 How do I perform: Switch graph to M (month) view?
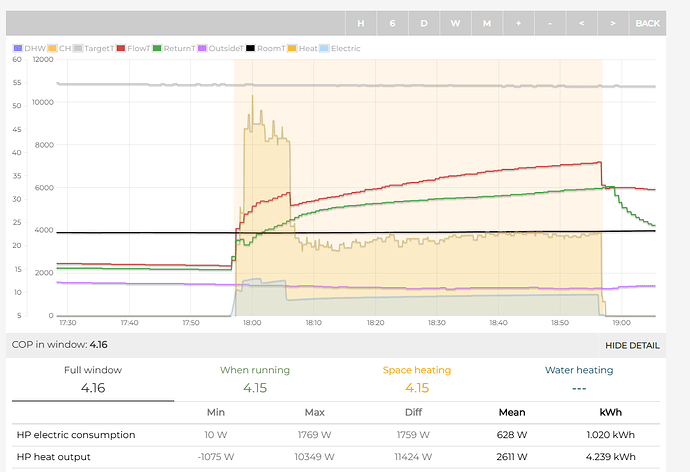[x=487, y=23]
